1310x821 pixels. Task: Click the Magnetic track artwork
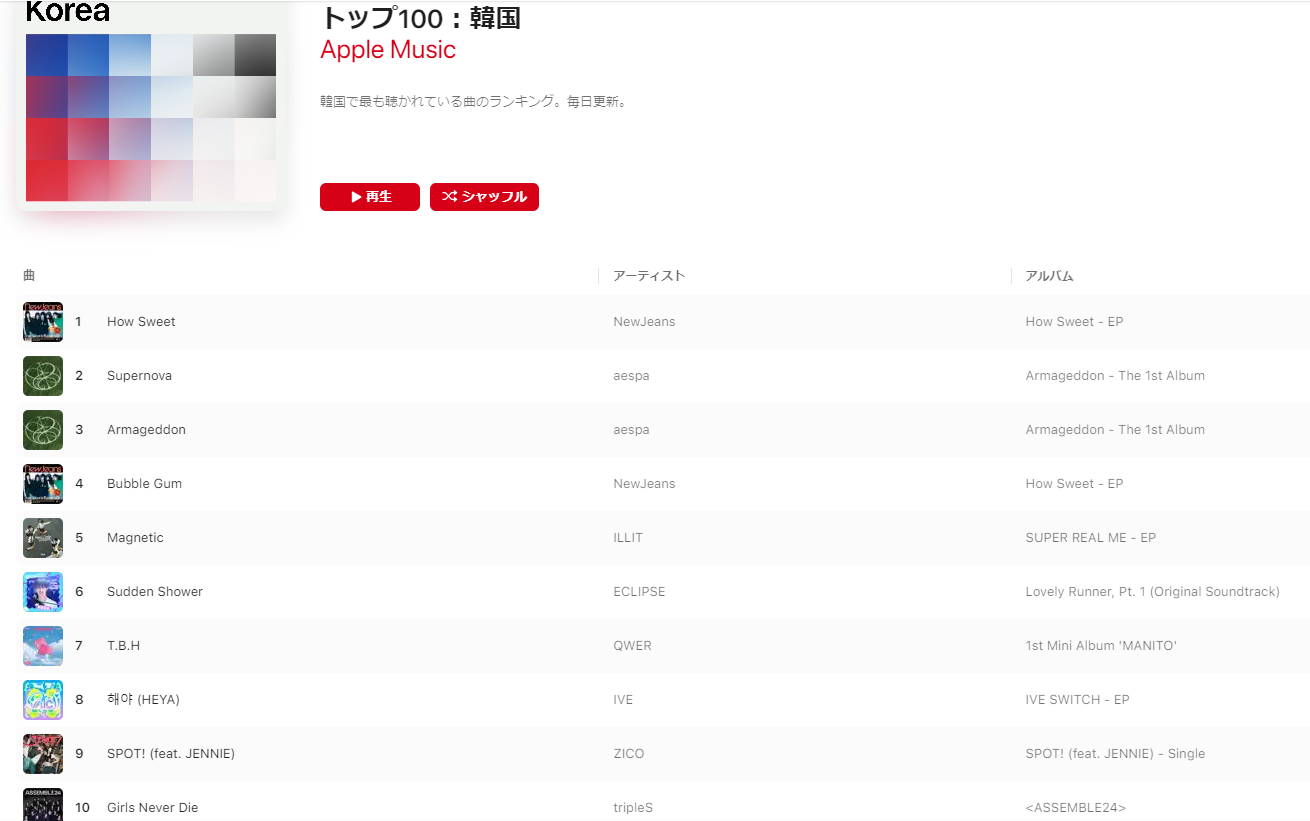coord(43,538)
